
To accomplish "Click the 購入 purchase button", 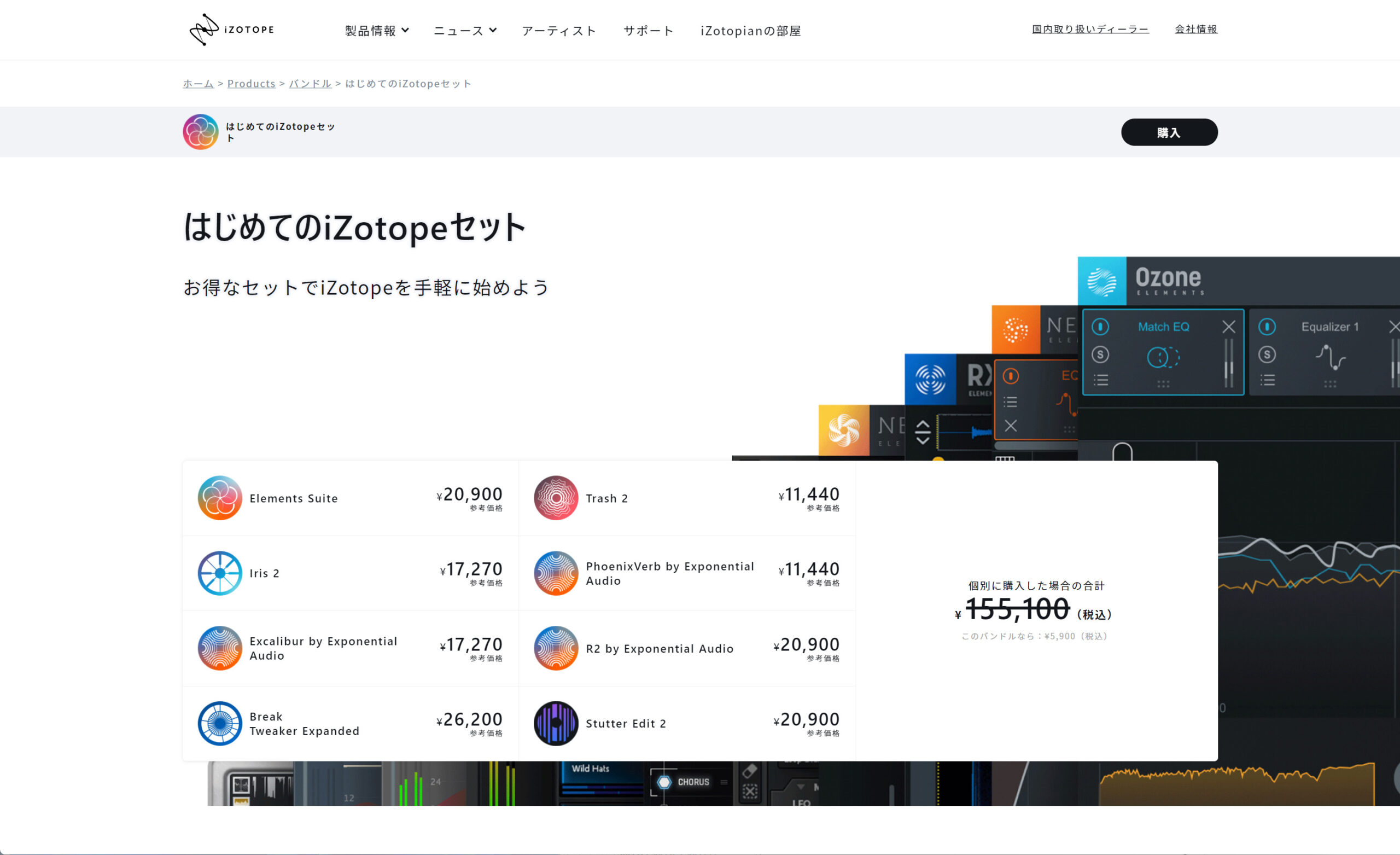I will click(1169, 132).
